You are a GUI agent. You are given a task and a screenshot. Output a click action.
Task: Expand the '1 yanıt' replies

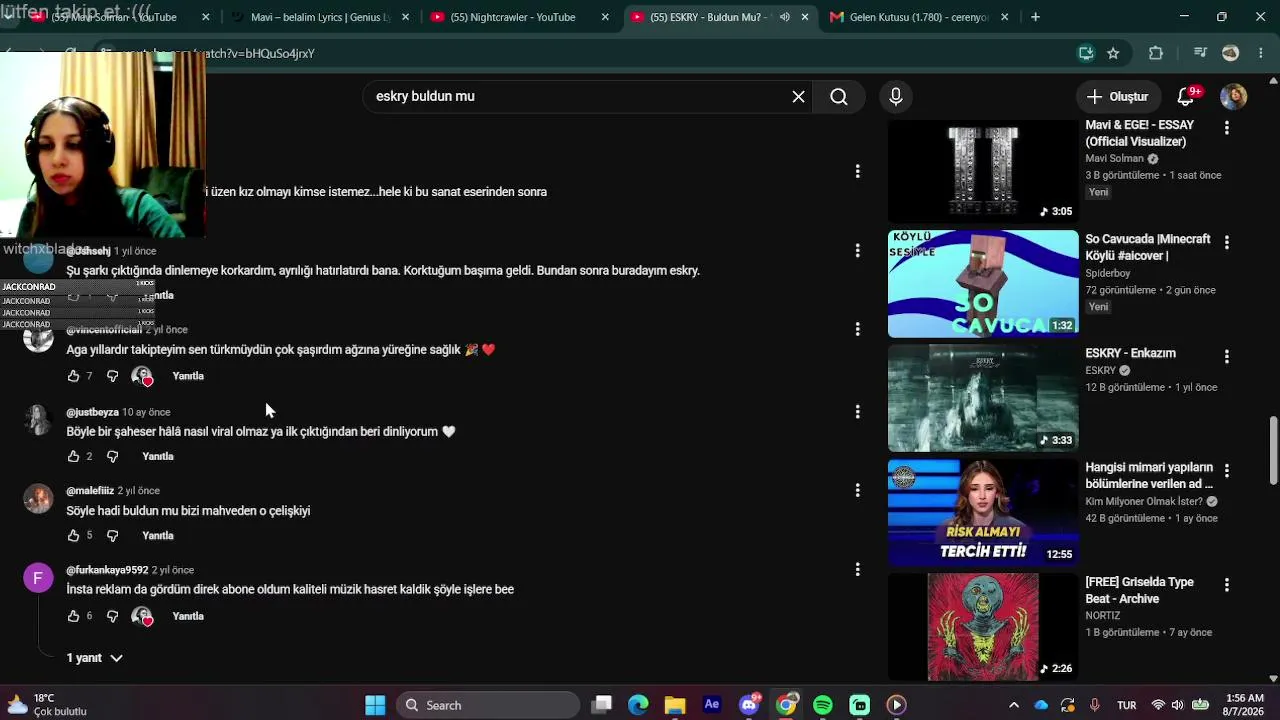pyautogui.click(x=95, y=658)
